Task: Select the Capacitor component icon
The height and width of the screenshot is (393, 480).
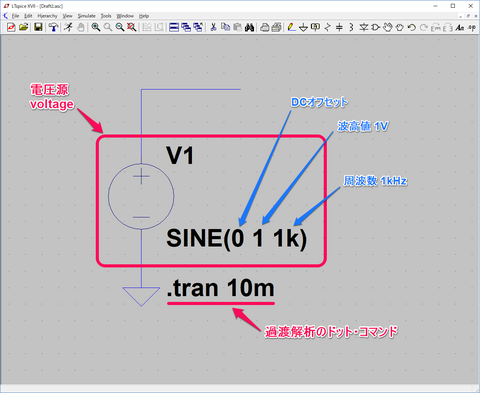Action: point(339,27)
